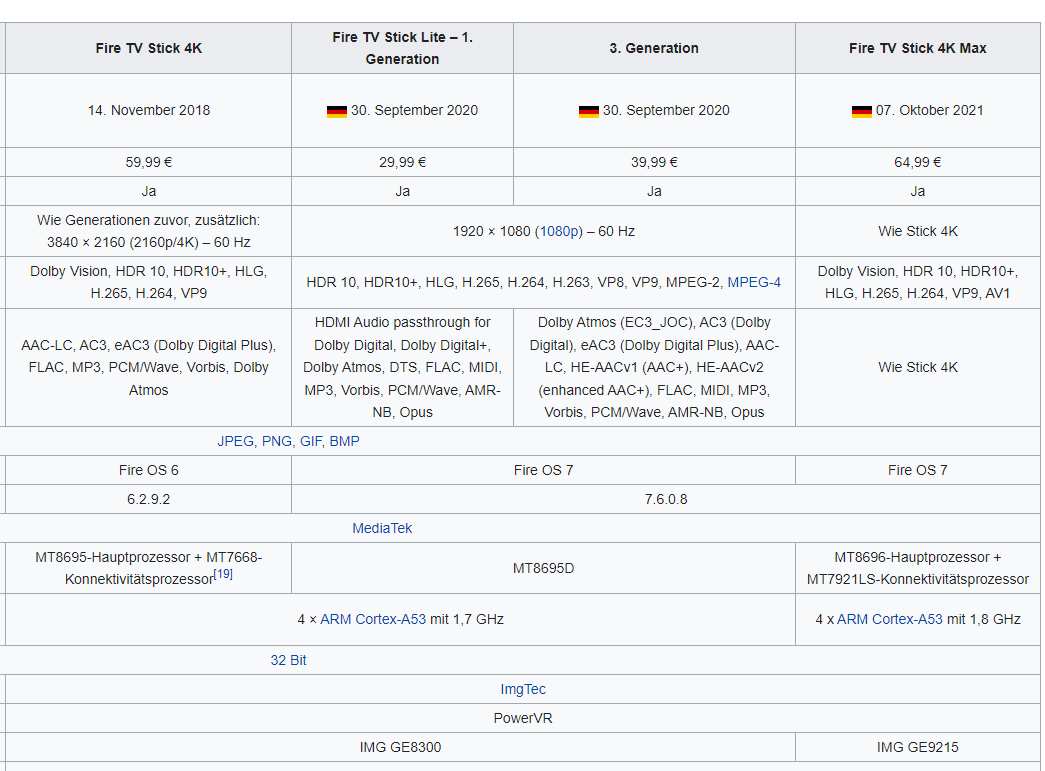Click the 64,99 € price cell

pos(918,162)
